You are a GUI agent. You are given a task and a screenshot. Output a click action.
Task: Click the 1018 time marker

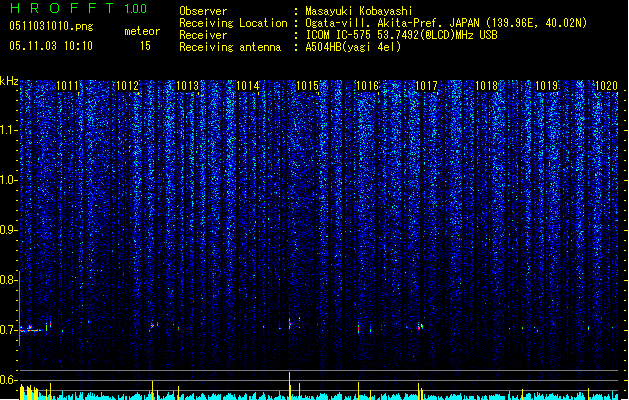487,86
